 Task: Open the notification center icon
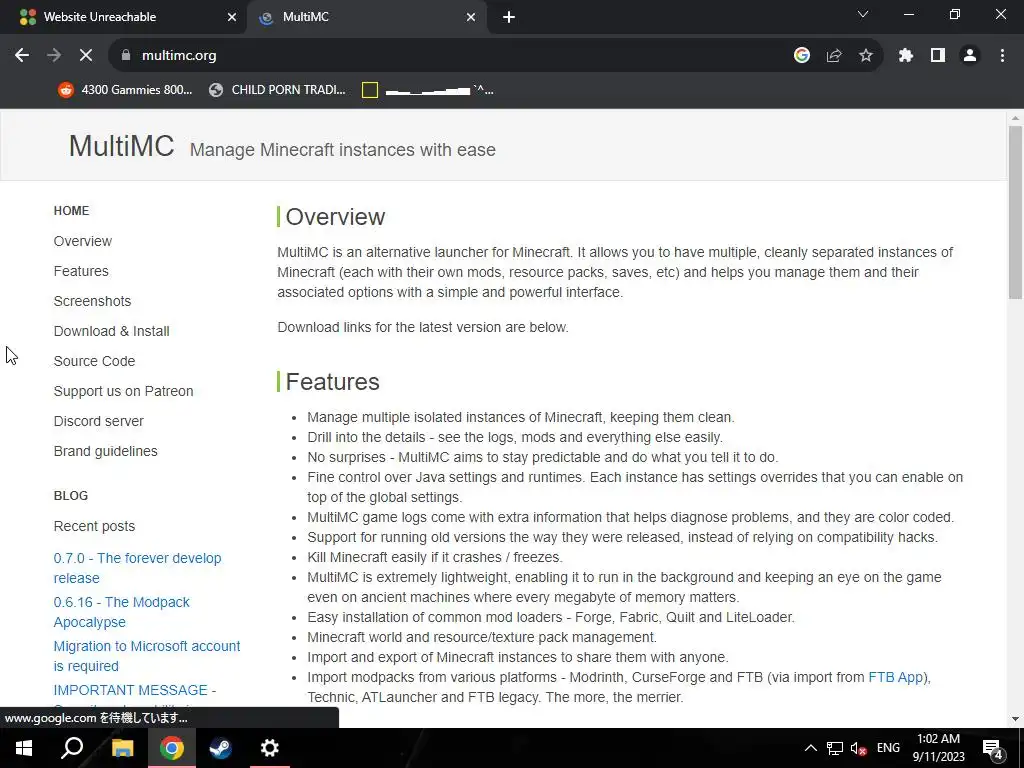pos(993,748)
